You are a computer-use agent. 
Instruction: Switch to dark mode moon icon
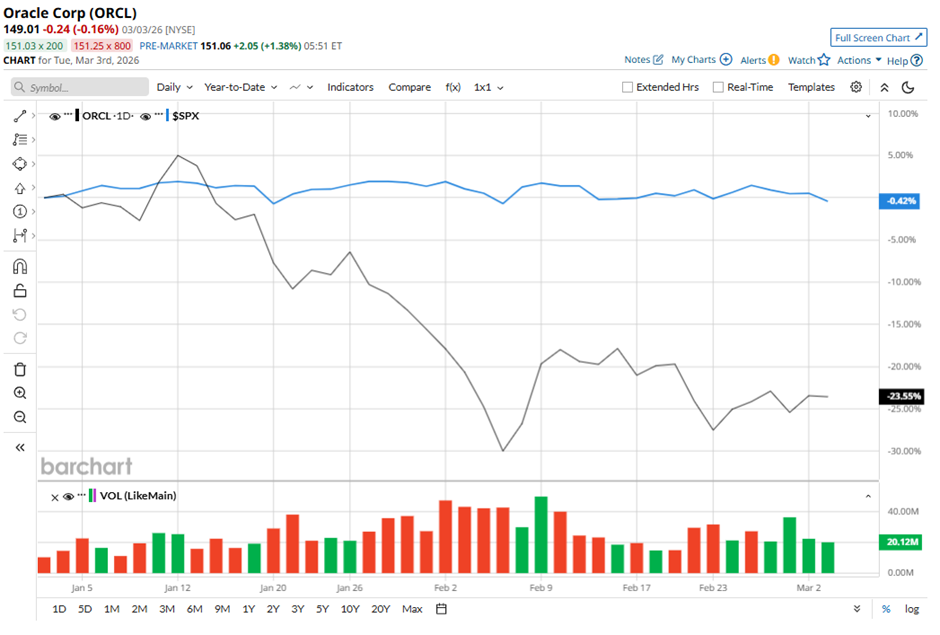(908, 88)
